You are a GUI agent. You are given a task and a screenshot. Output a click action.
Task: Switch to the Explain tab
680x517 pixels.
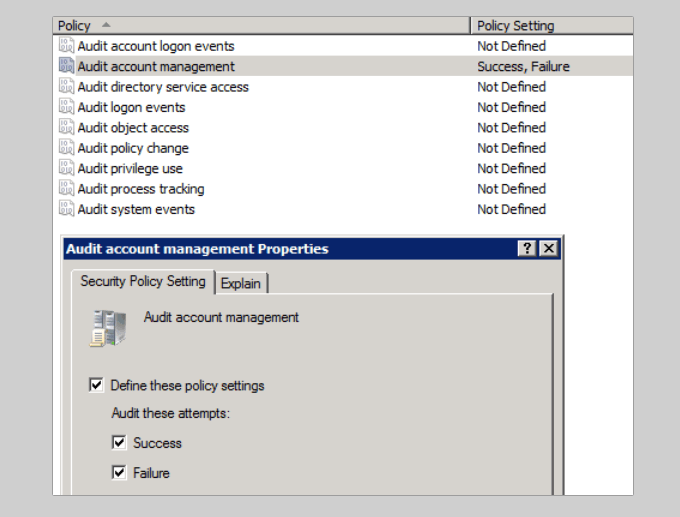[241, 283]
